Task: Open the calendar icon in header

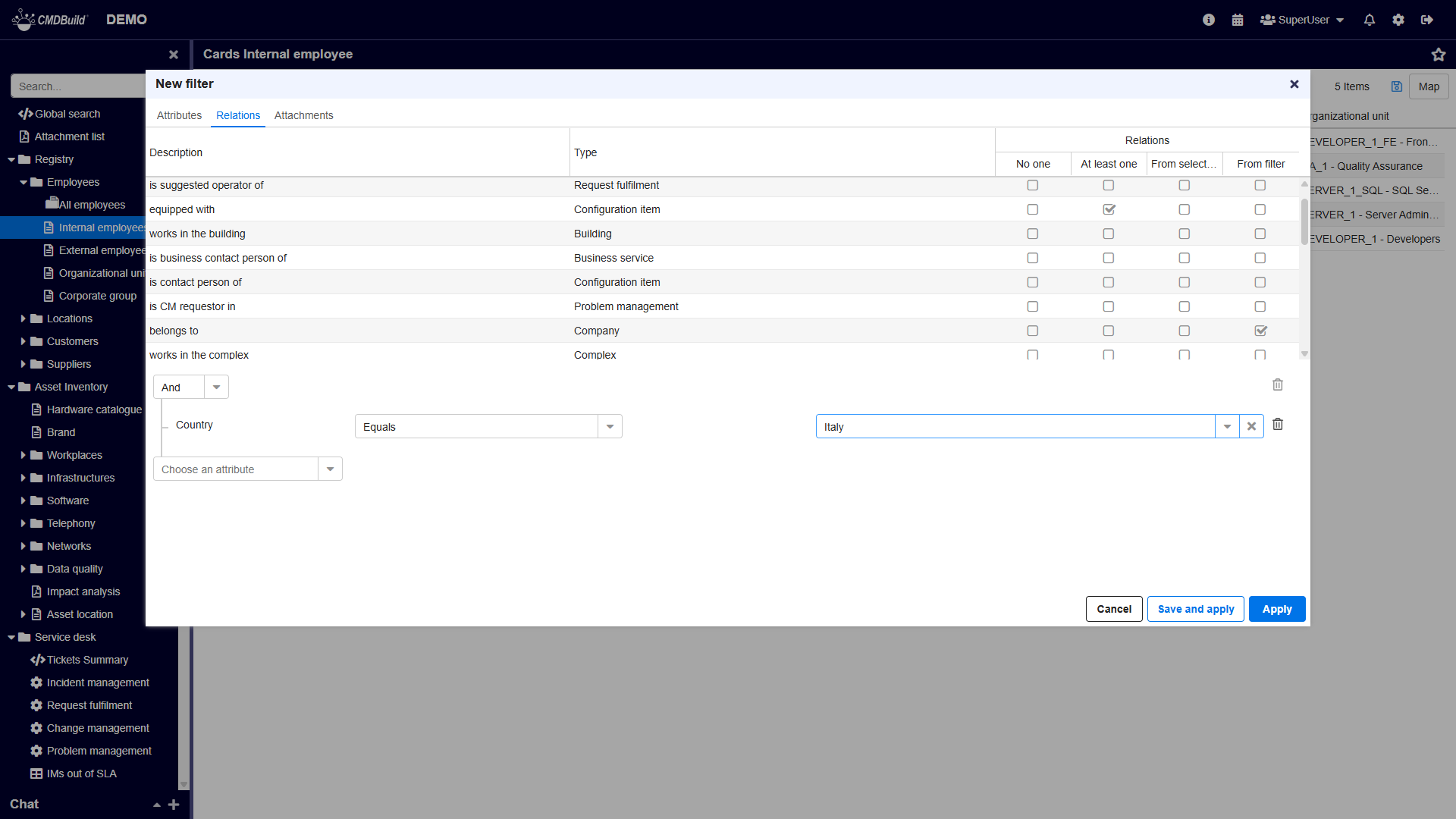Action: (1238, 20)
